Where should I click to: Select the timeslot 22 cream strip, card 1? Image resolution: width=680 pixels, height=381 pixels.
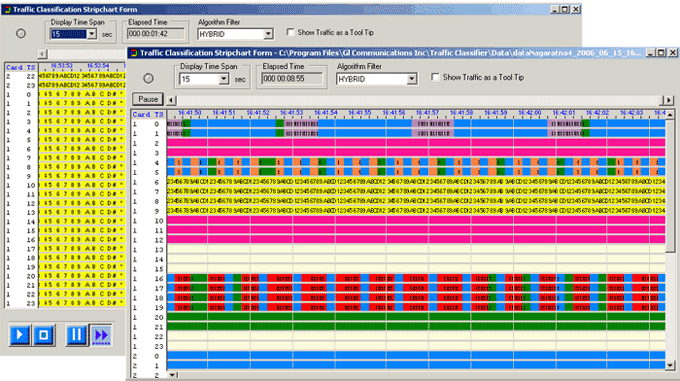coord(416,336)
